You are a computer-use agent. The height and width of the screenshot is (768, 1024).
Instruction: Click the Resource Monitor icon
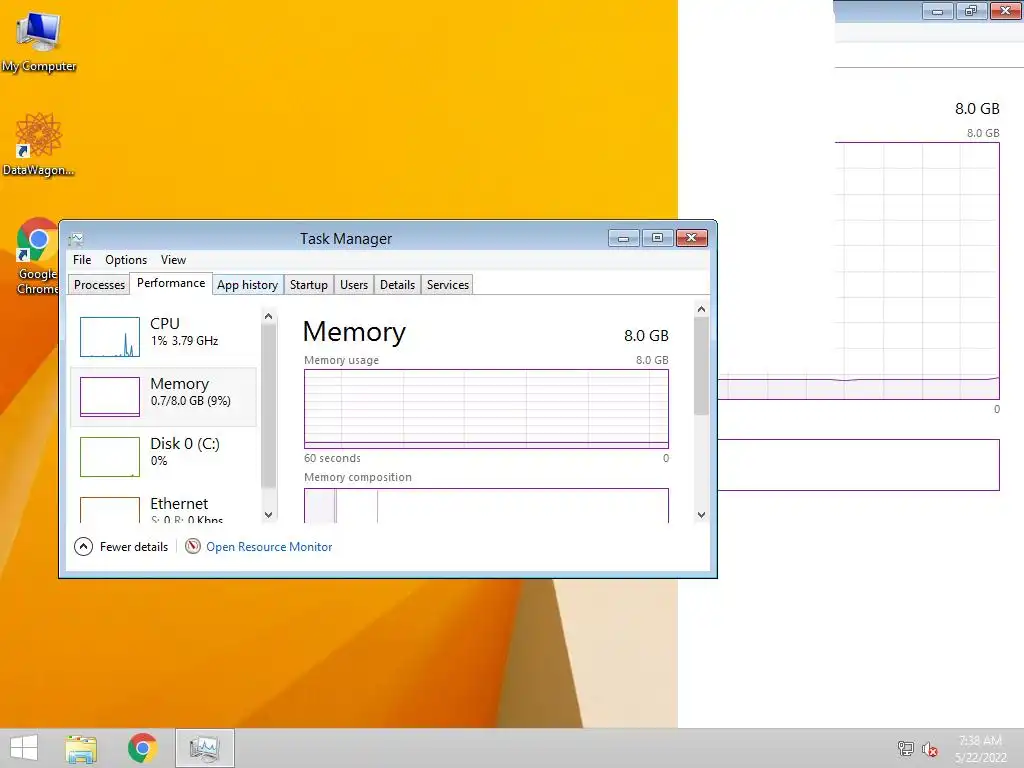pos(193,547)
